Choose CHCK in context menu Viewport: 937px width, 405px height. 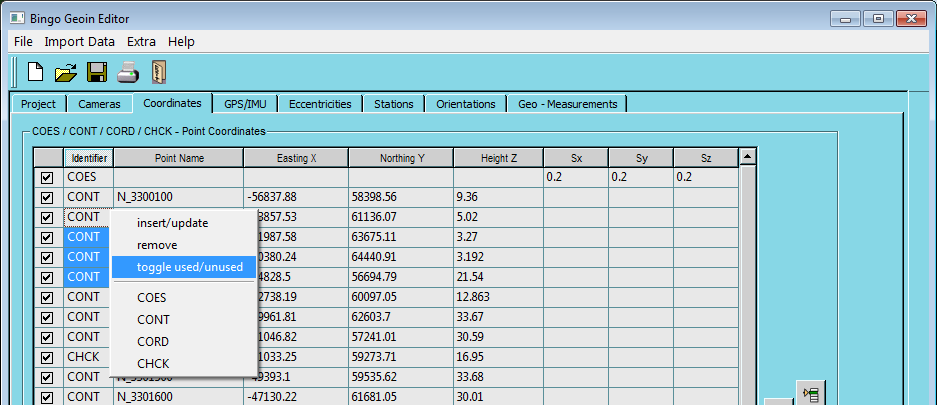184,363
